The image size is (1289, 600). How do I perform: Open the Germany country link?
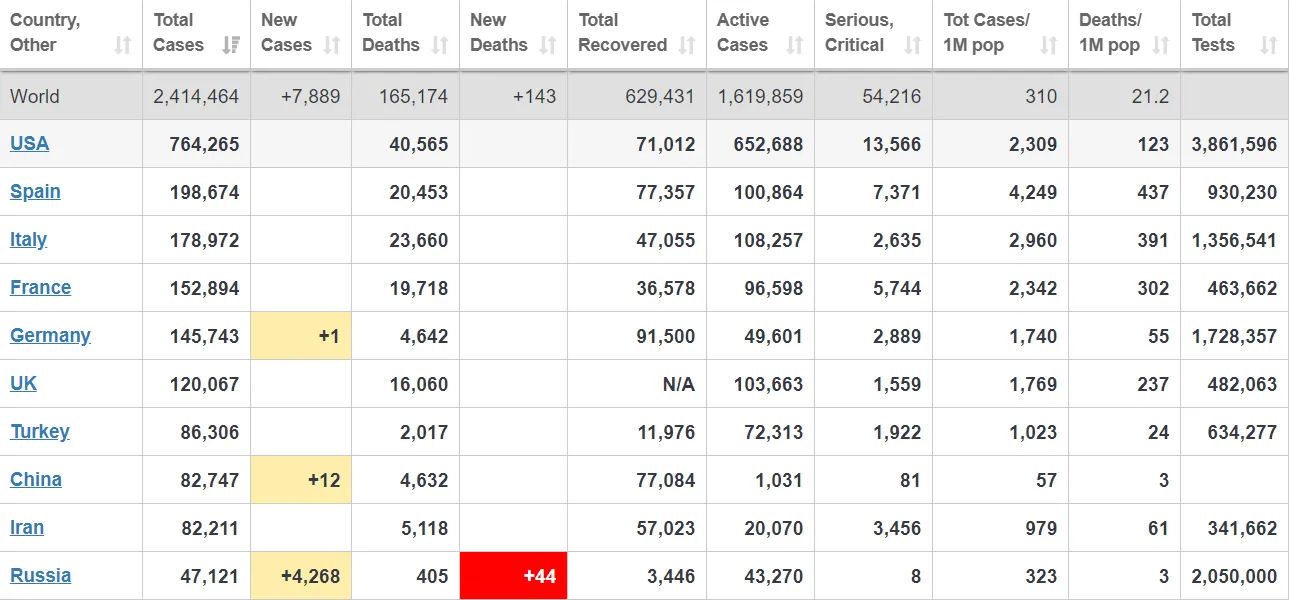coord(50,335)
